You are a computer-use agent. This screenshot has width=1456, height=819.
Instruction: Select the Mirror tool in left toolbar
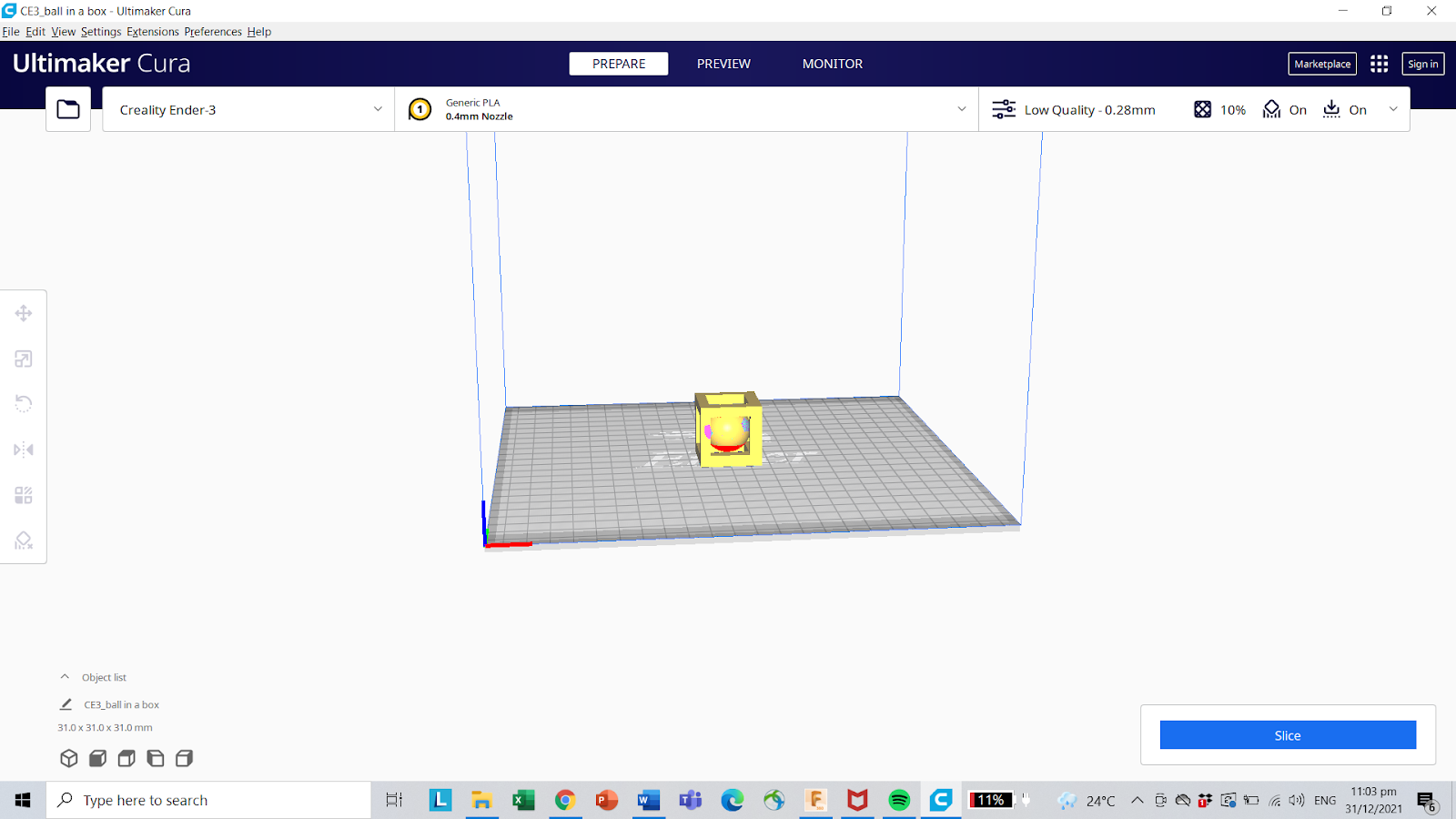point(24,450)
